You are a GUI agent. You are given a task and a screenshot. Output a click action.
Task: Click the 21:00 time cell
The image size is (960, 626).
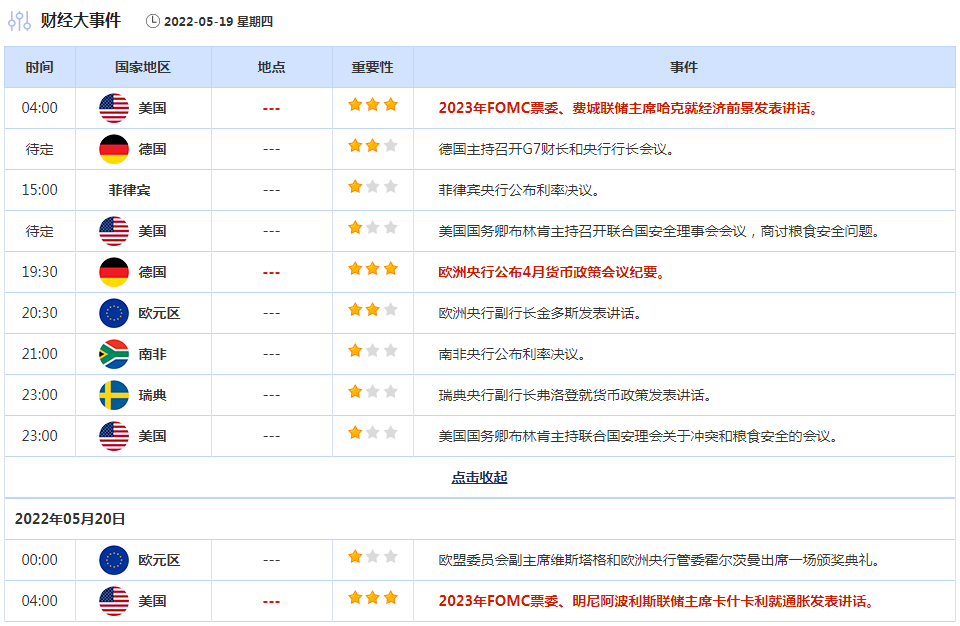pos(40,354)
